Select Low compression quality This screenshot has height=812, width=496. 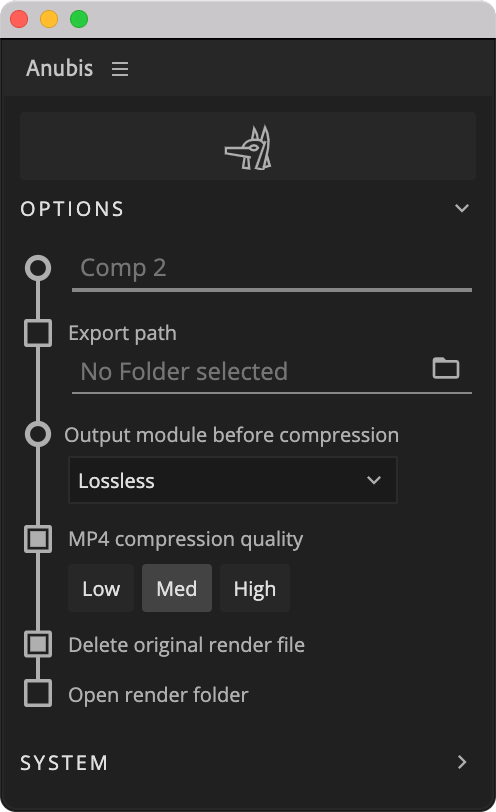point(101,588)
